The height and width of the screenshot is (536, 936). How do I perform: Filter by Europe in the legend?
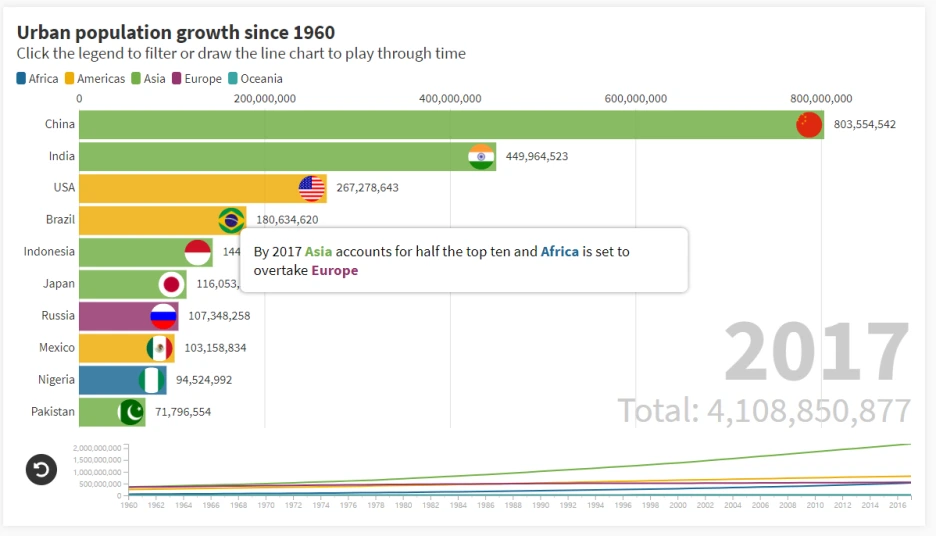tap(196, 79)
